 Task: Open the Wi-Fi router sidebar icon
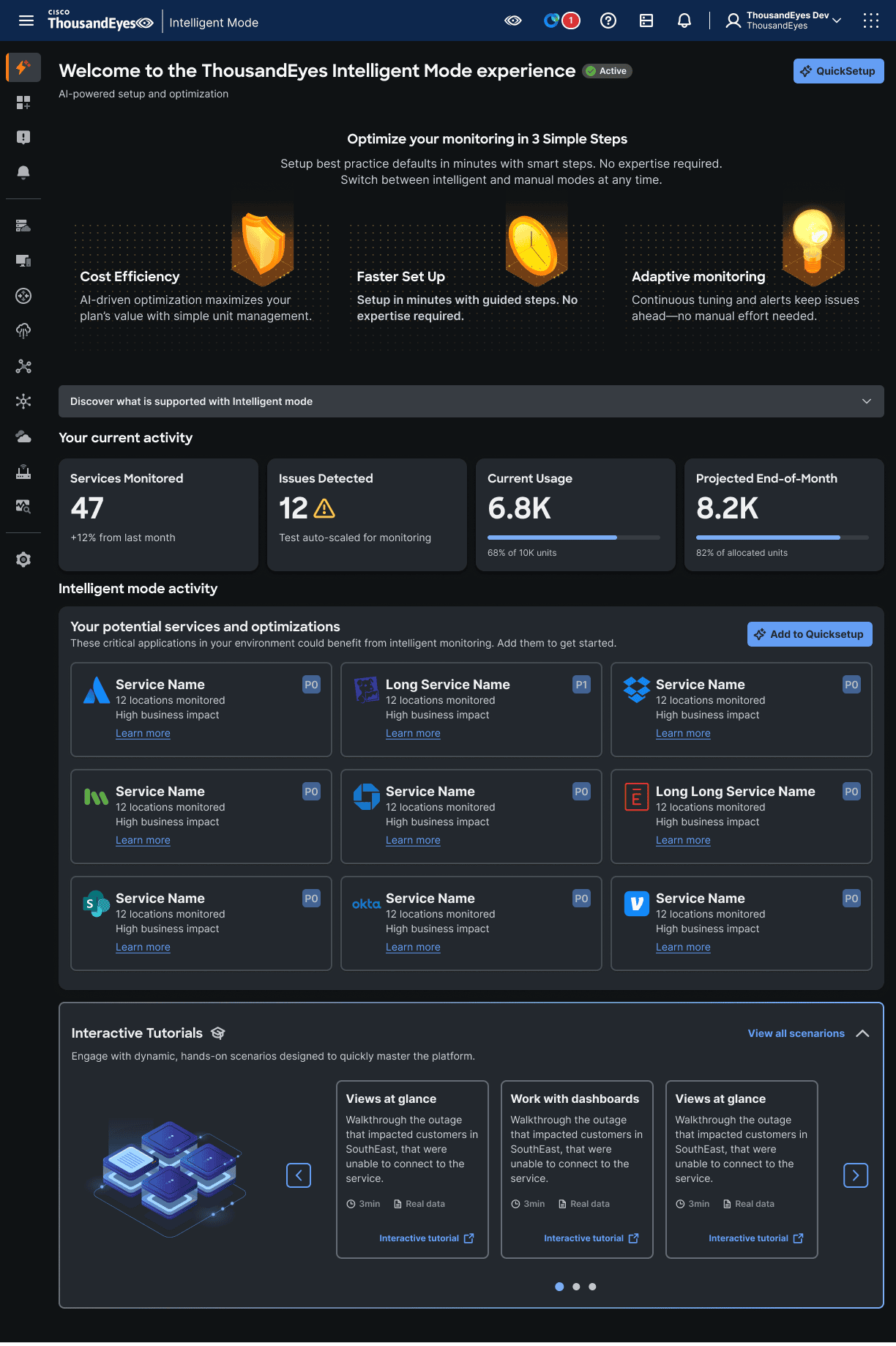point(23,472)
